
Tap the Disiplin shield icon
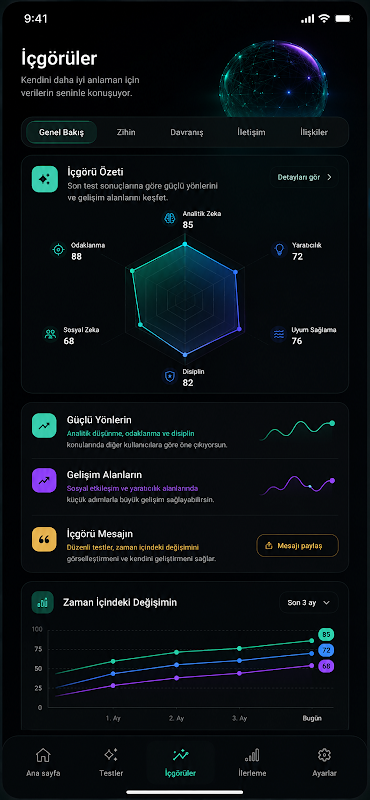(169, 377)
